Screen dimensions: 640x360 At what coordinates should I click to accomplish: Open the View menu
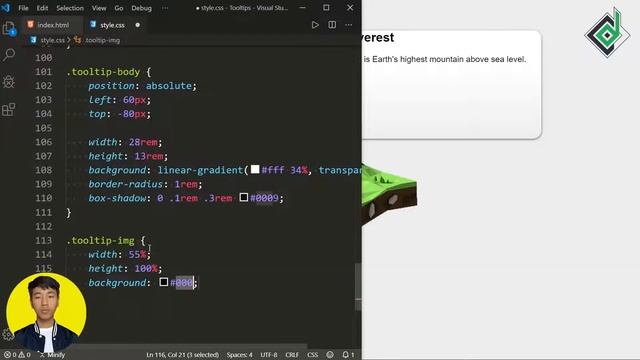99,8
